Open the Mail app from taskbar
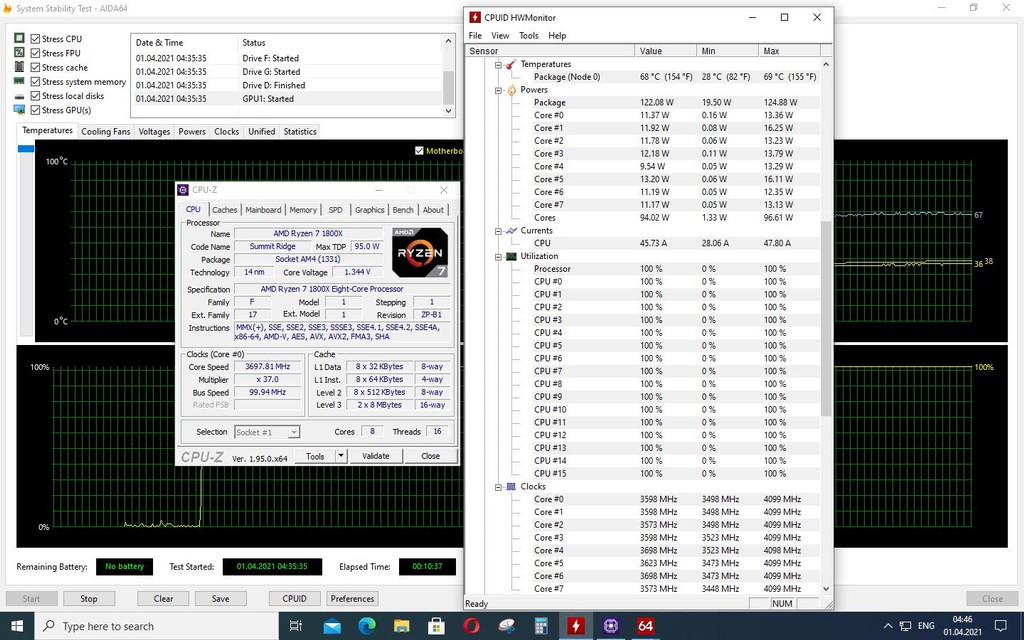 click(x=332, y=626)
